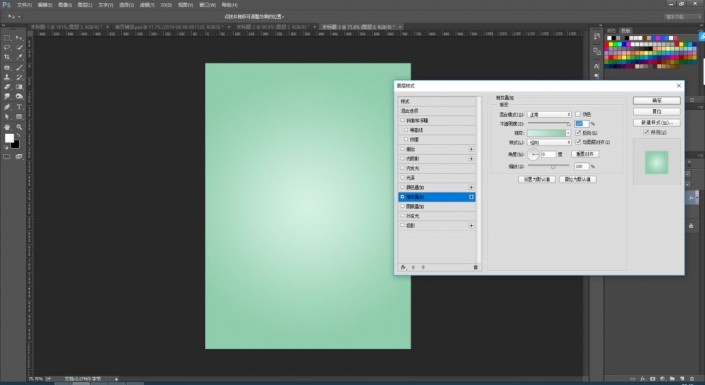
Task: Click the trash icon in the Layer Style dialog
Action: click(x=475, y=267)
